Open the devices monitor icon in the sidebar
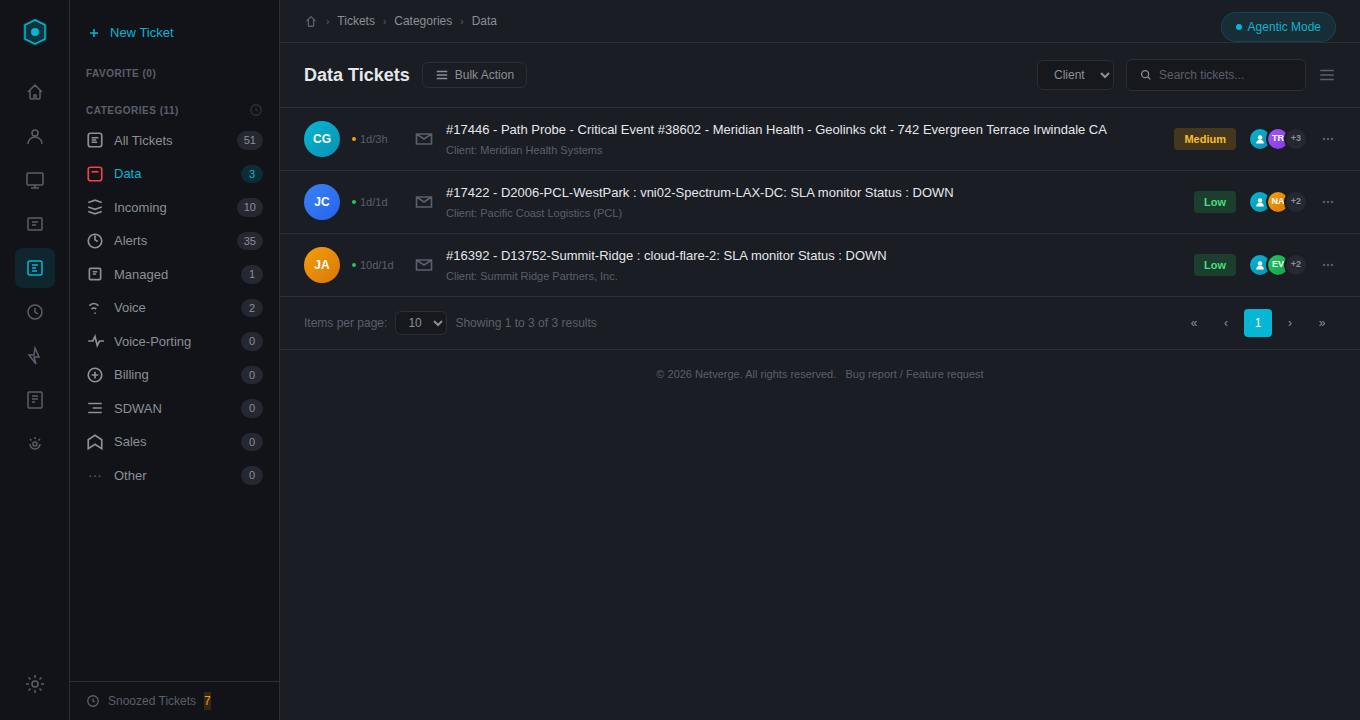The image size is (1360, 720). pyautogui.click(x=34, y=179)
